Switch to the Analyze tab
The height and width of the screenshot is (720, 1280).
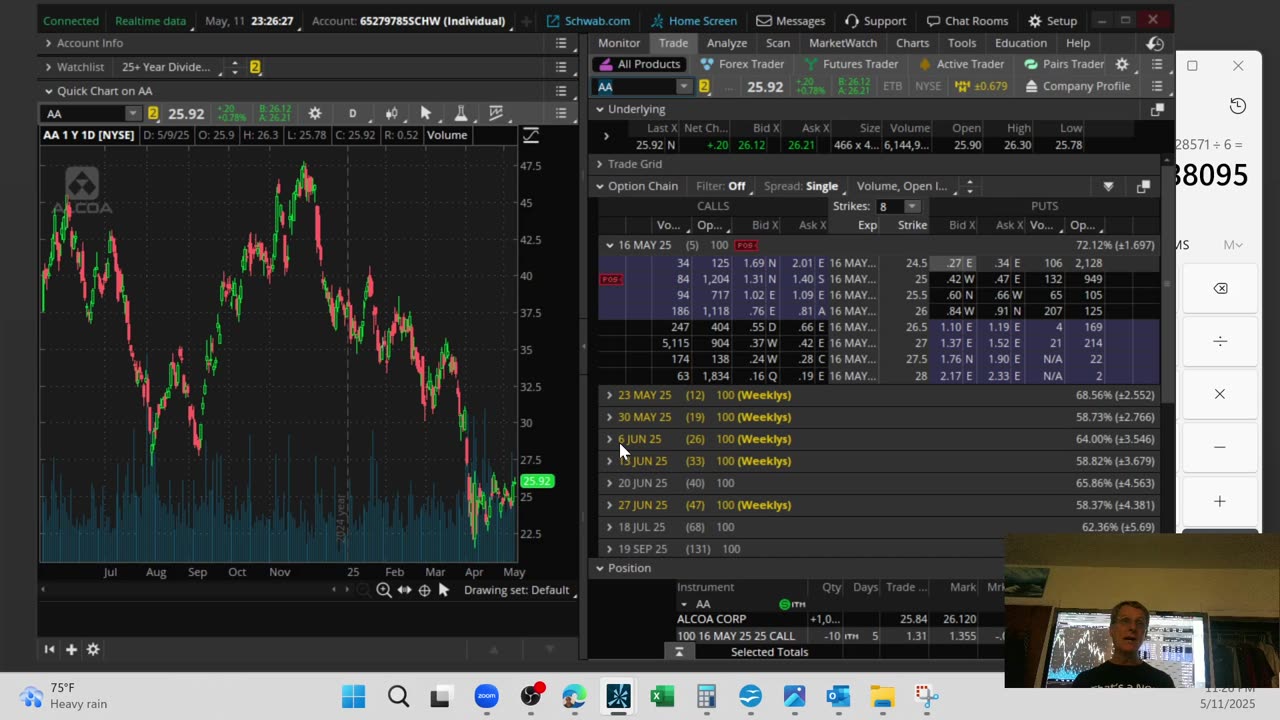(727, 43)
